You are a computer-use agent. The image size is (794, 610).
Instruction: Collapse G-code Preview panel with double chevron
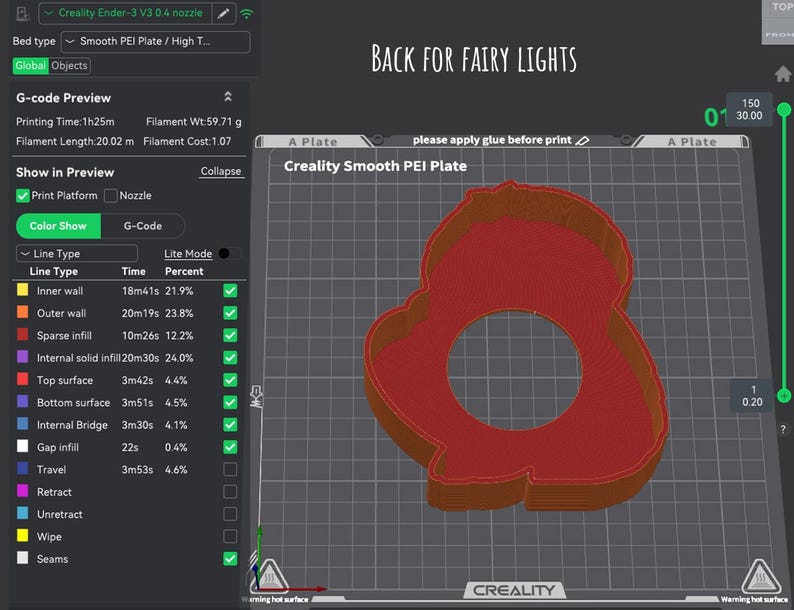click(x=228, y=97)
